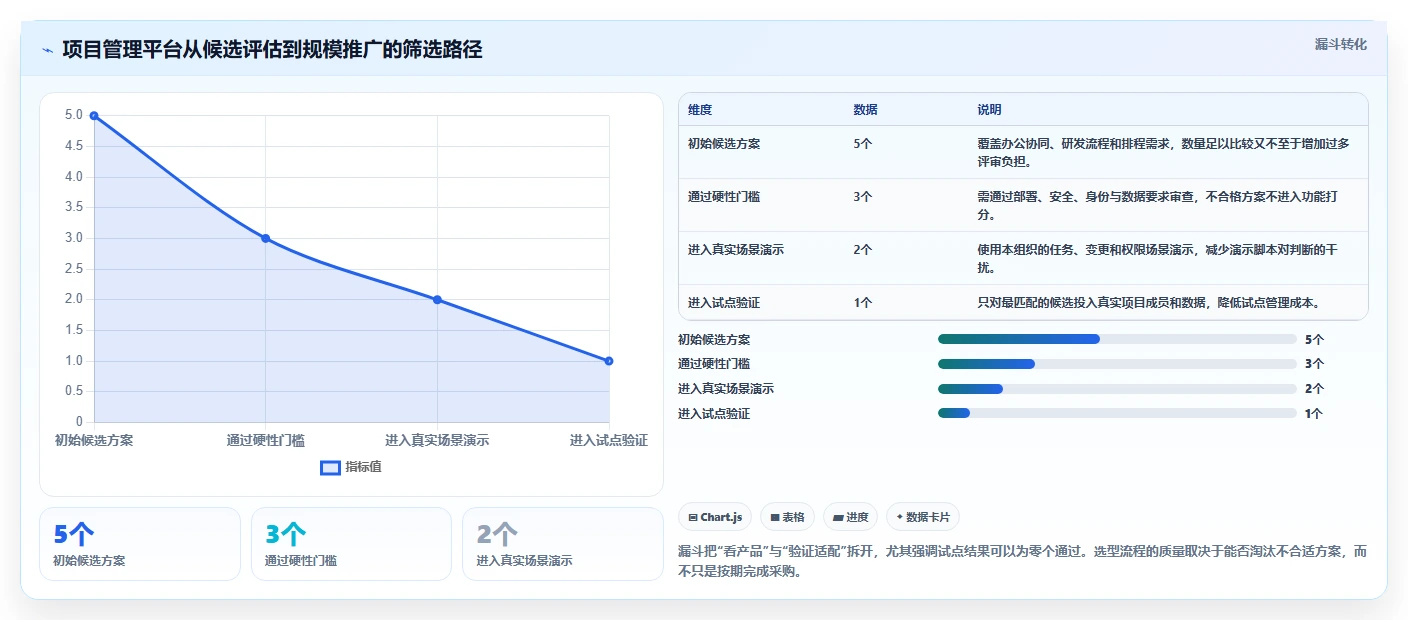Click the y-axis tick 2.5
The image size is (1408, 620).
(74, 269)
